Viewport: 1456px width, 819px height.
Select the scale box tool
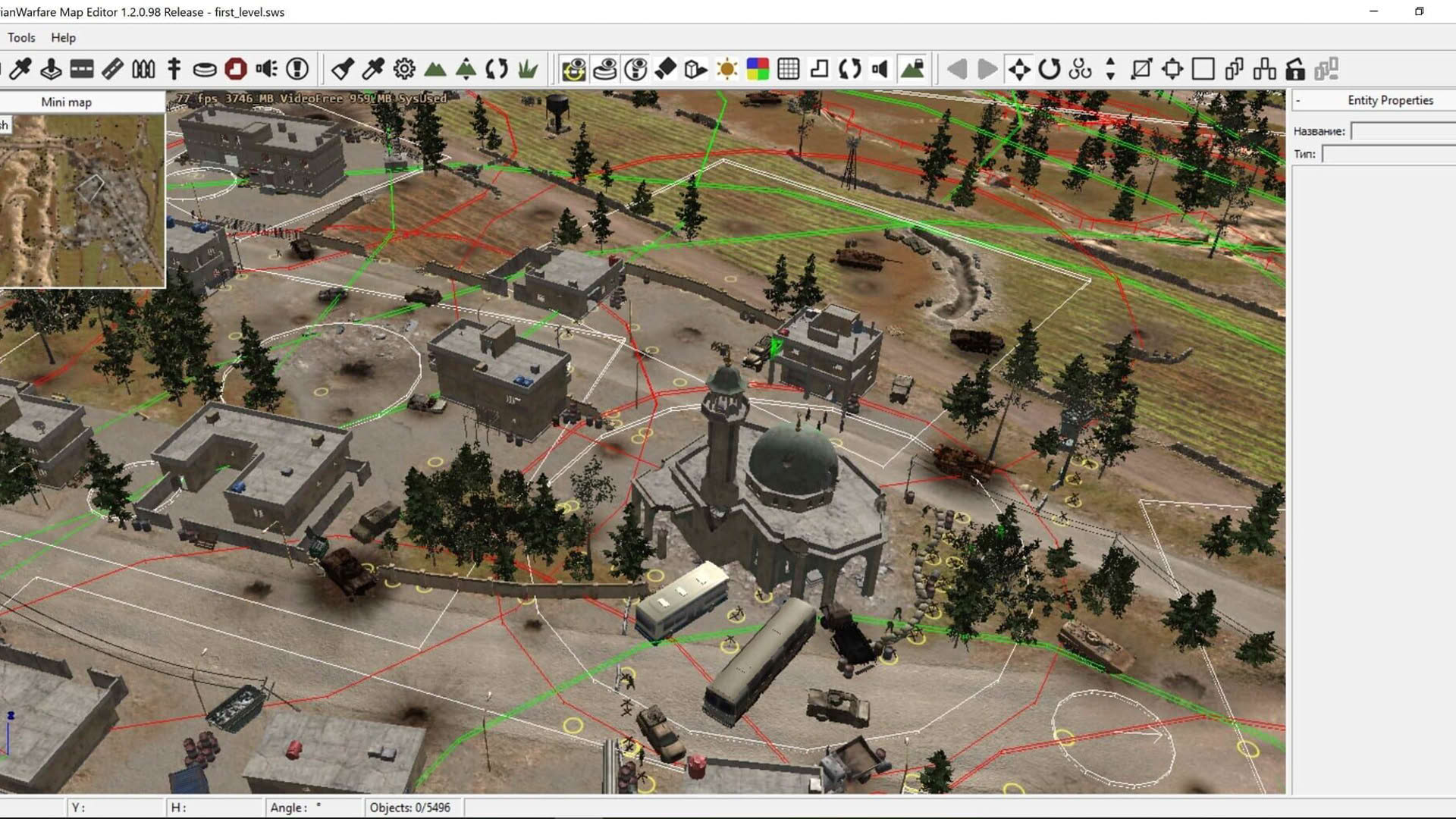[x=1141, y=69]
